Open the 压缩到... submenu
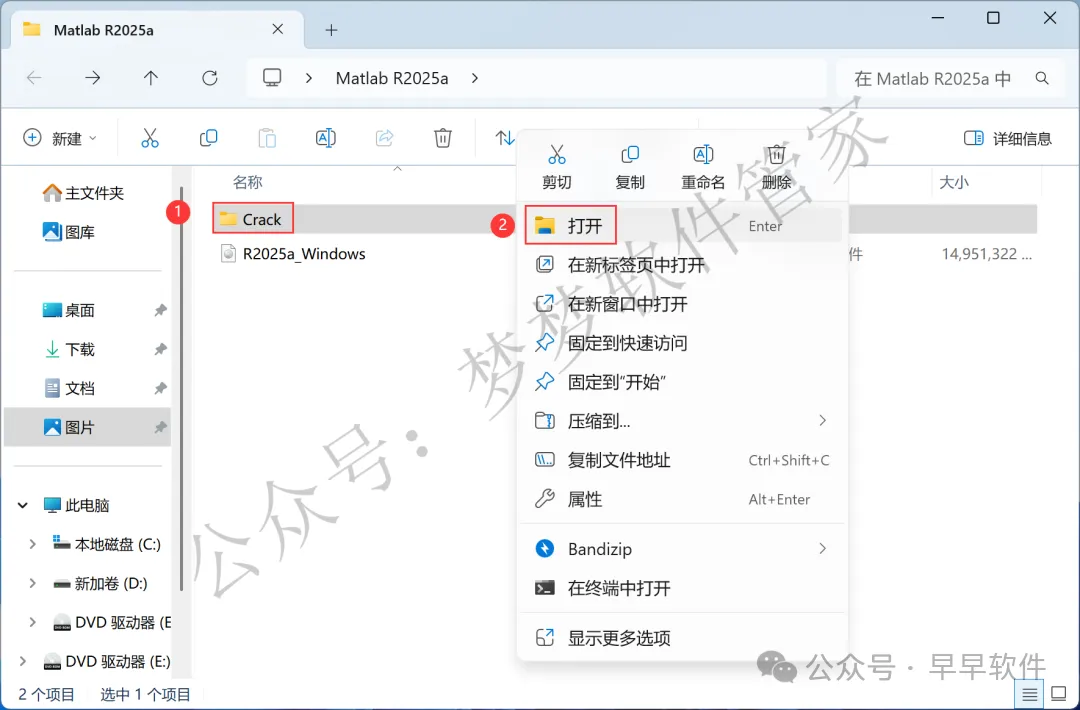The height and width of the screenshot is (710, 1080). [681, 421]
